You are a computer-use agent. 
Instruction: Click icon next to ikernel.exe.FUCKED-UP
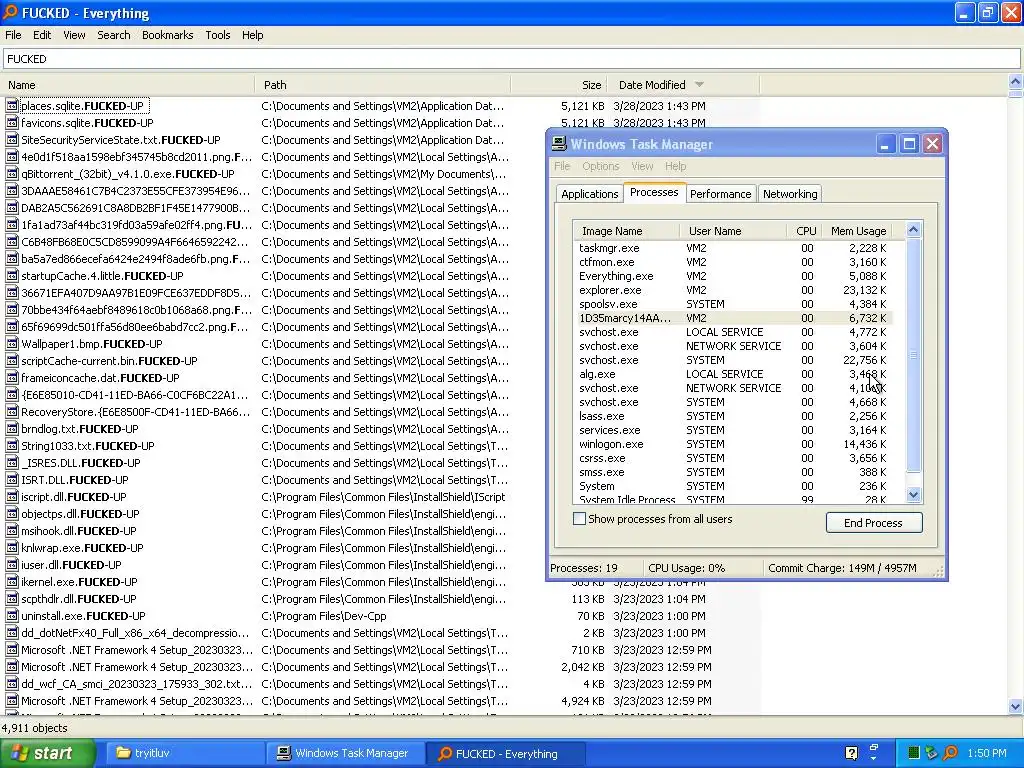(12, 581)
